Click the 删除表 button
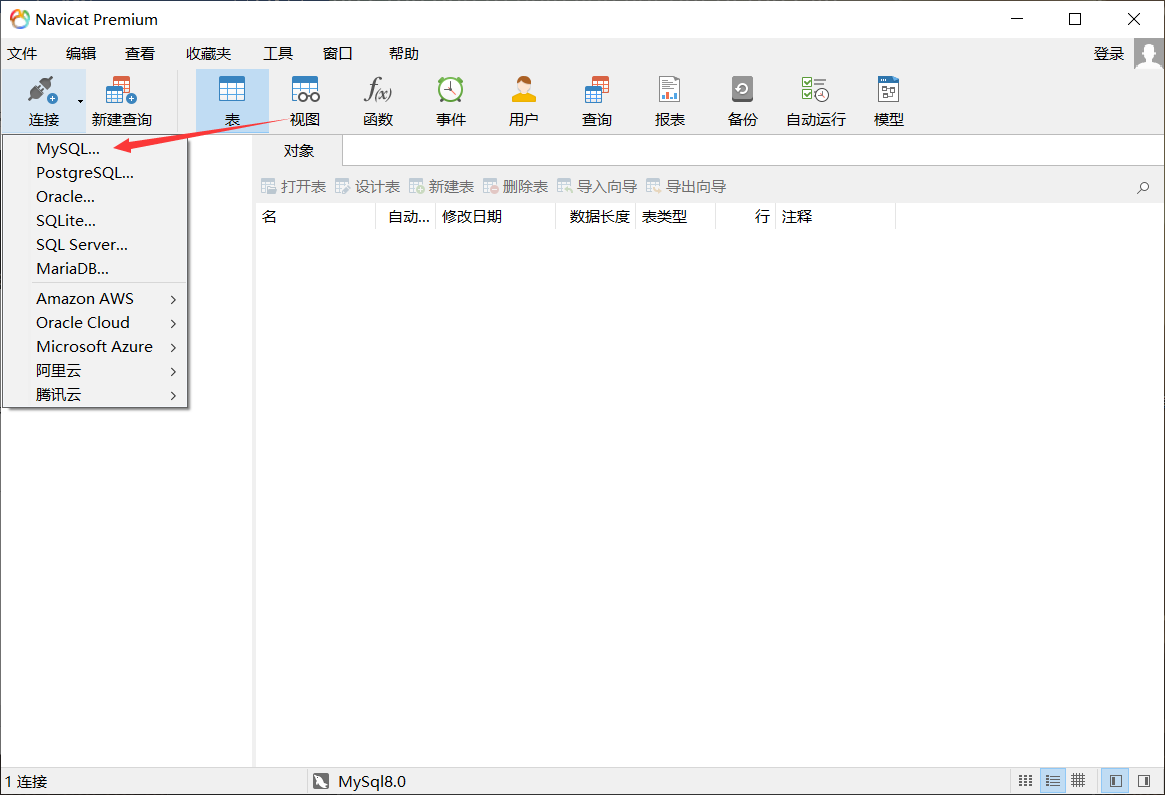1165x795 pixels. [x=515, y=186]
